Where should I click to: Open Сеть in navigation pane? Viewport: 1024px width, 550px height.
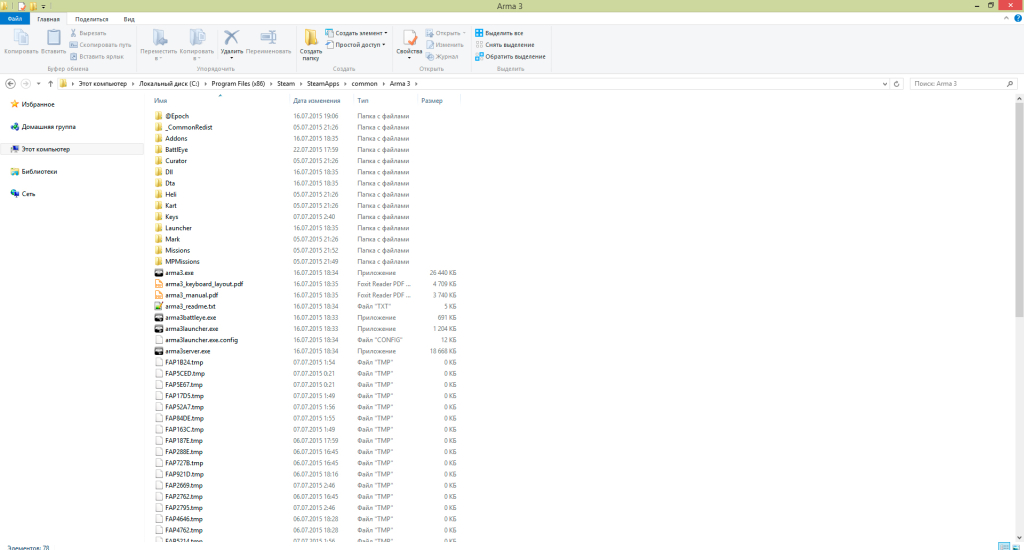click(x=28, y=193)
